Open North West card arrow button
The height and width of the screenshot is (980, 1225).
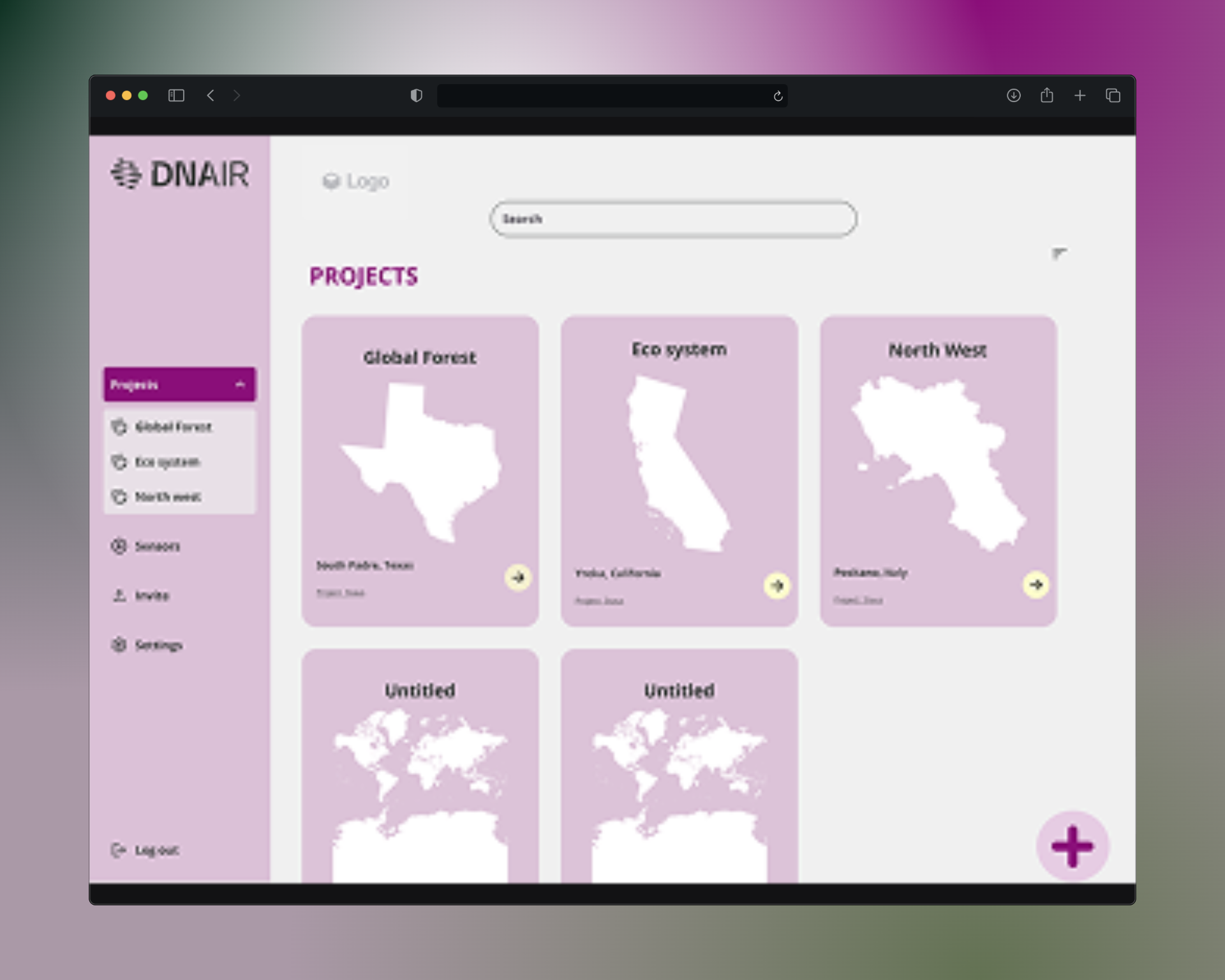point(1036,584)
